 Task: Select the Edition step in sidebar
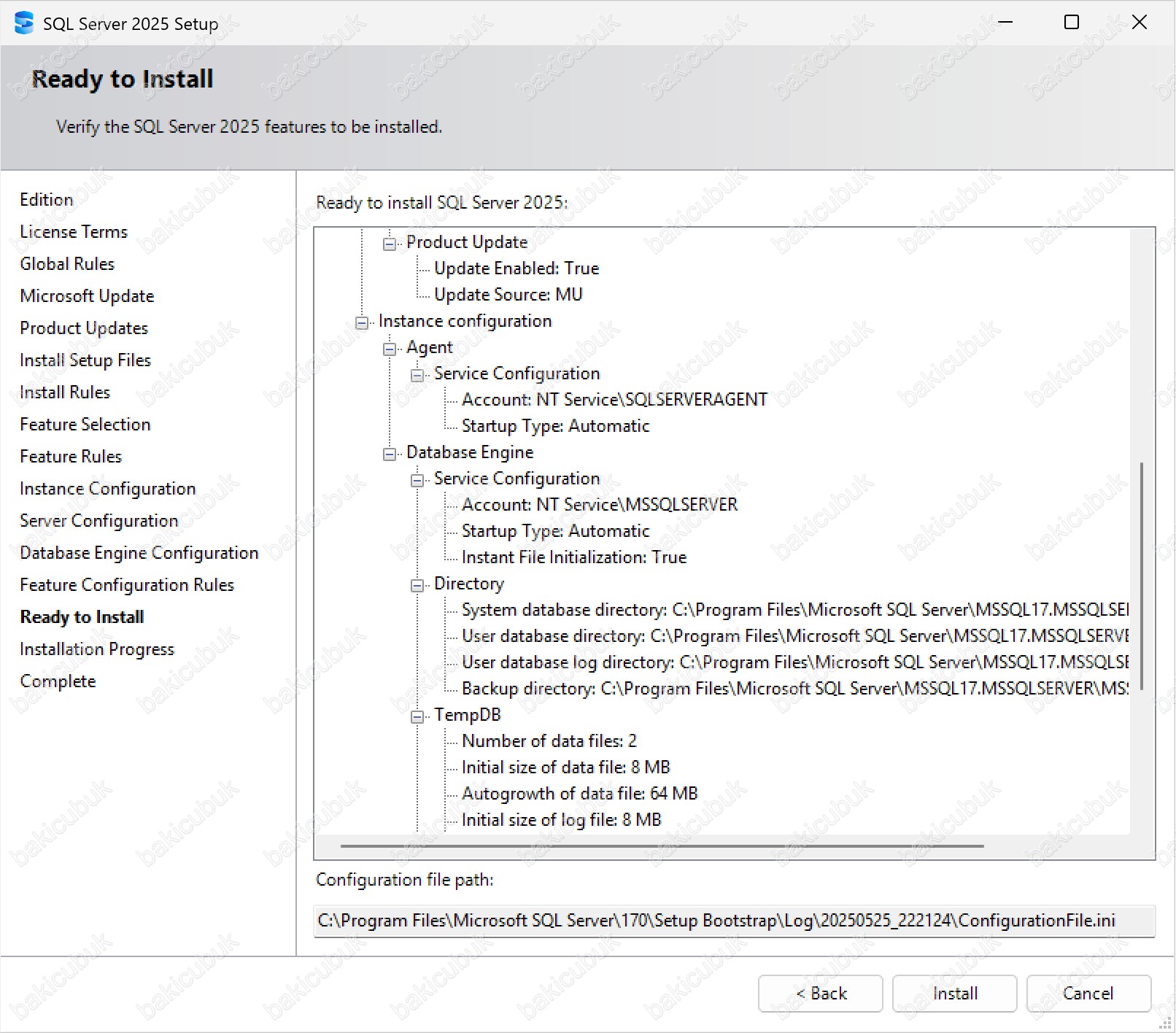[47, 200]
